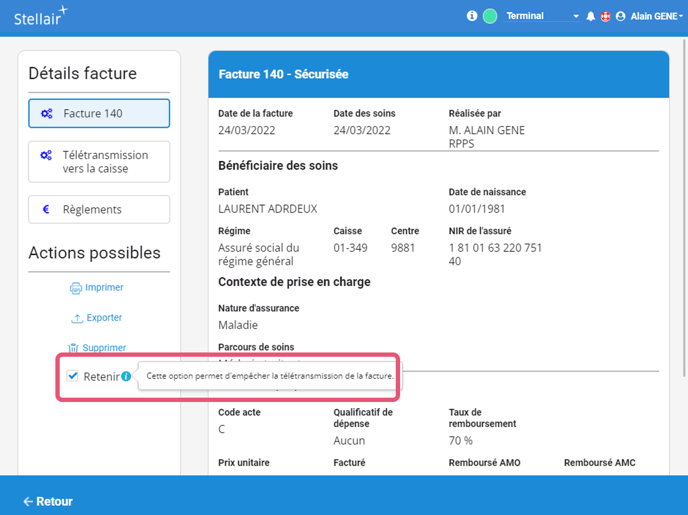Click the info icon beside Retenir
The image size is (688, 515).
(x=126, y=377)
